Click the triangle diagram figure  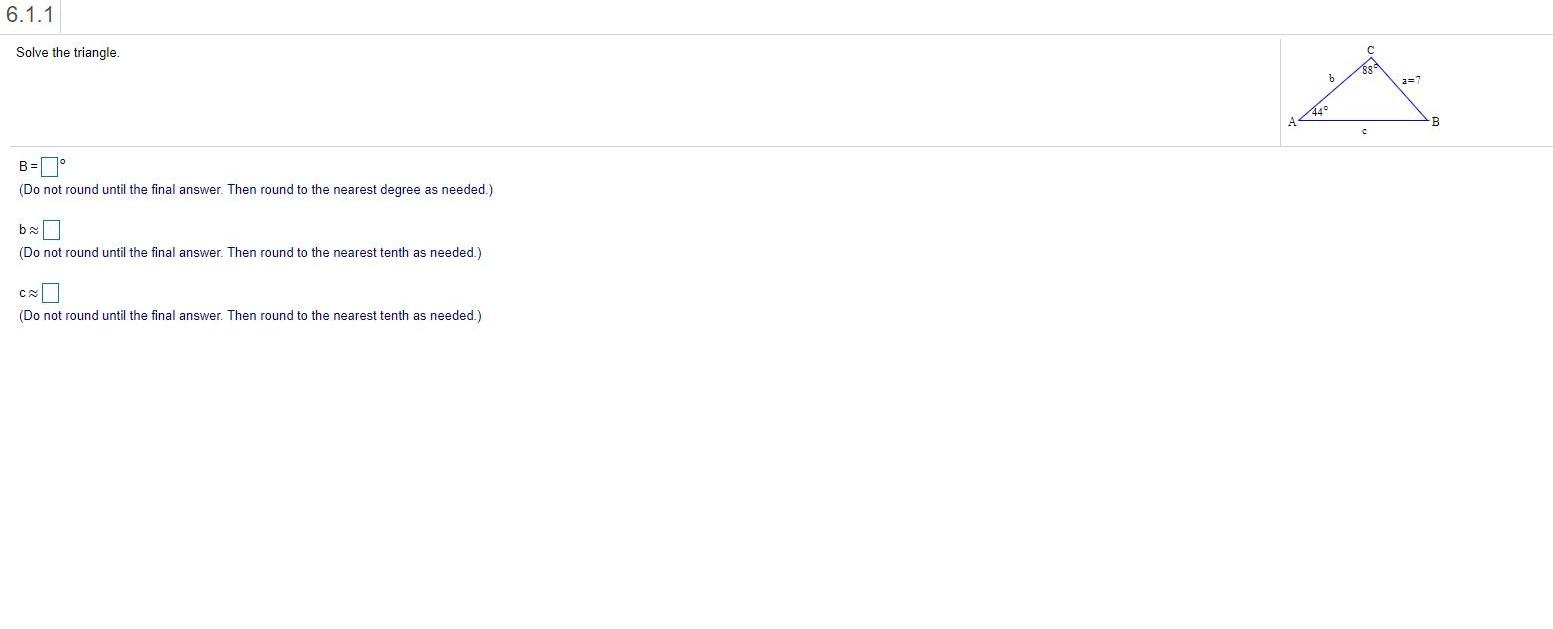pyautogui.click(x=1365, y=90)
